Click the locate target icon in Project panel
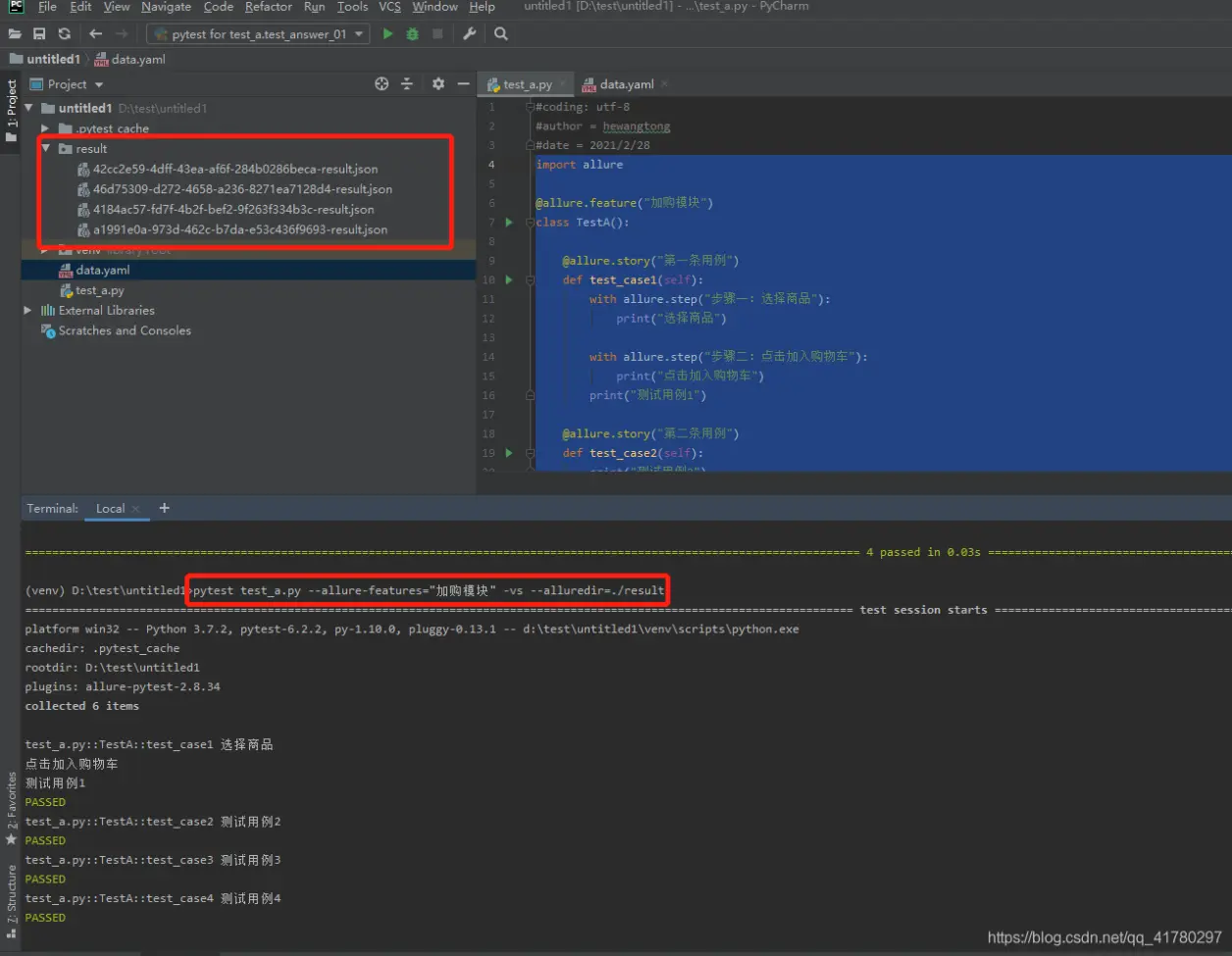 coord(382,84)
